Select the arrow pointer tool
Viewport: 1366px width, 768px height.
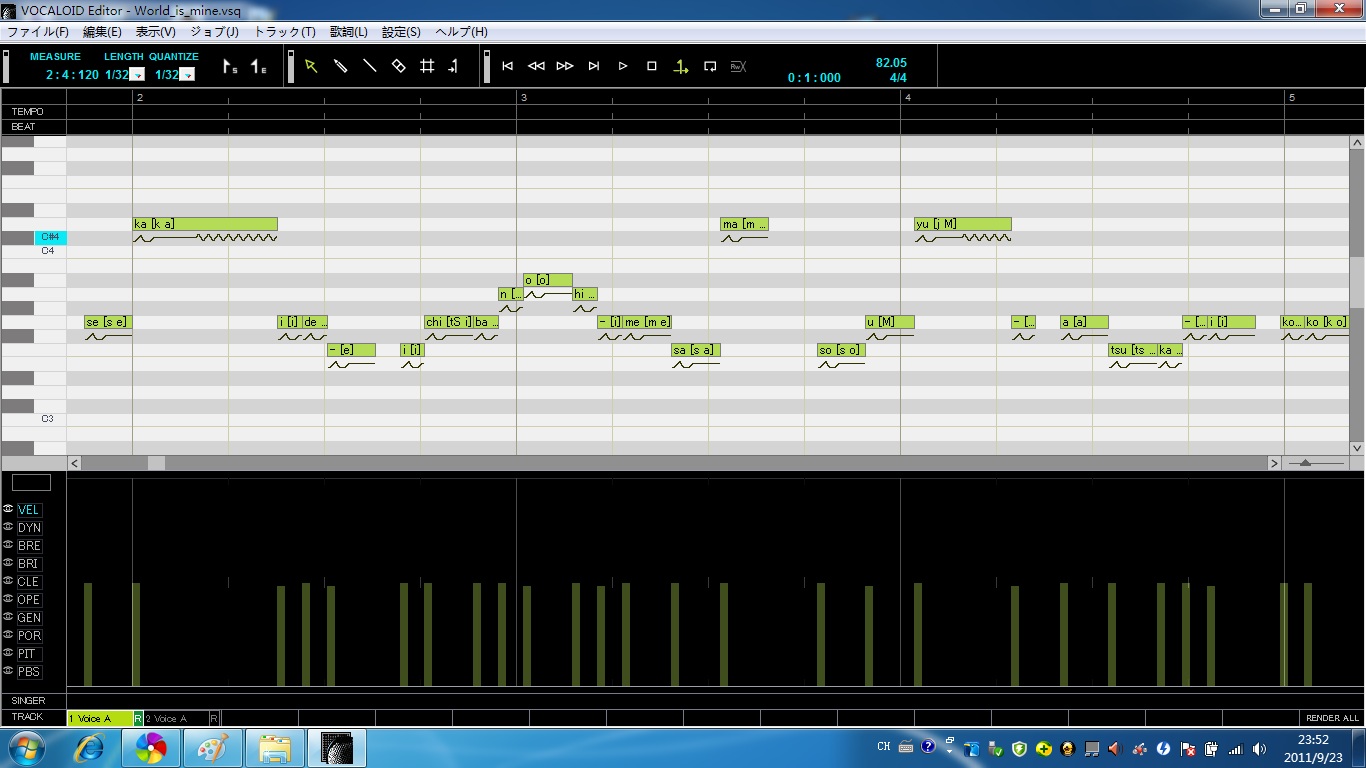point(311,66)
